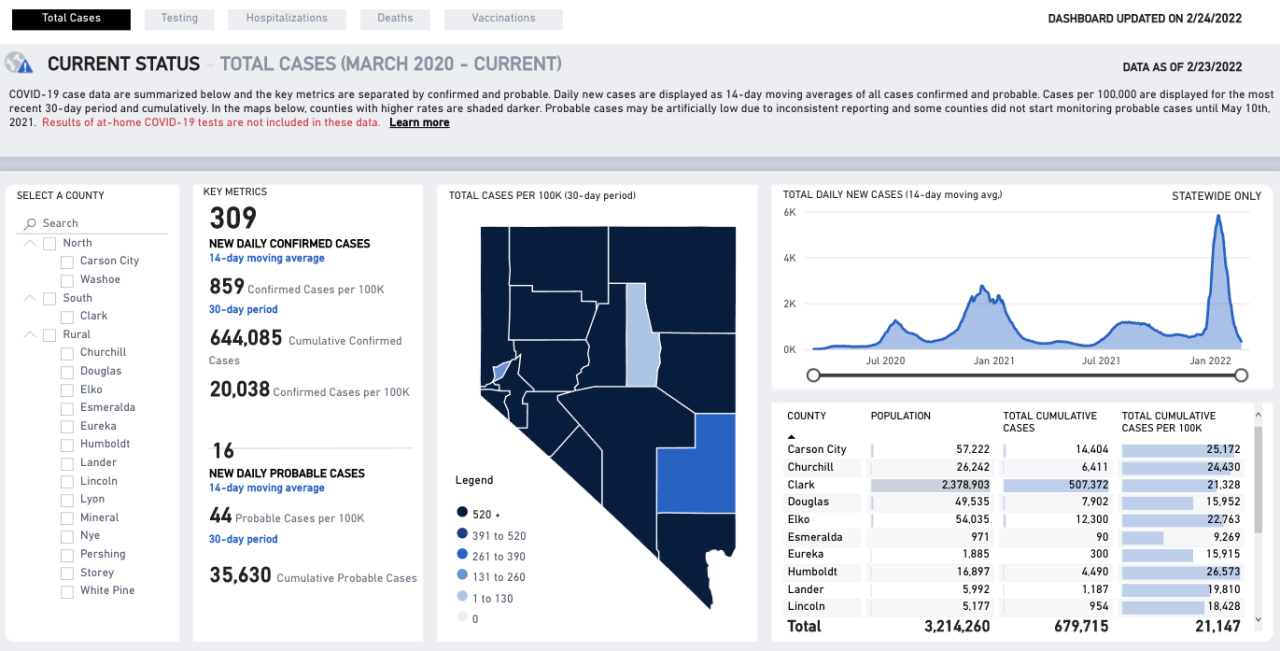This screenshot has width=1280, height=651.
Task: Tick the Clark county checkbox
Action: coord(68,316)
